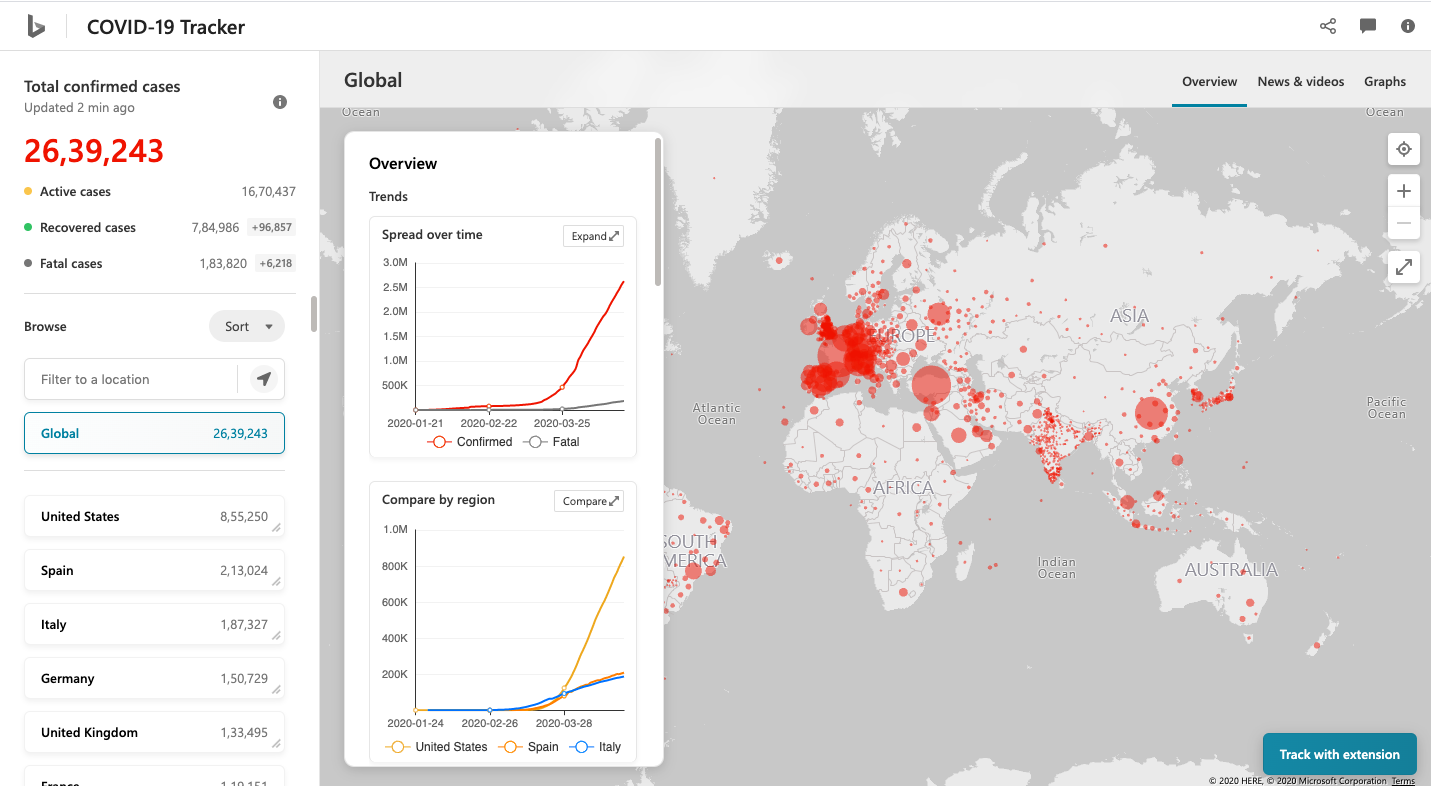This screenshot has width=1431, height=786.
Task: Click the header info icon
Action: pyautogui.click(x=1408, y=27)
